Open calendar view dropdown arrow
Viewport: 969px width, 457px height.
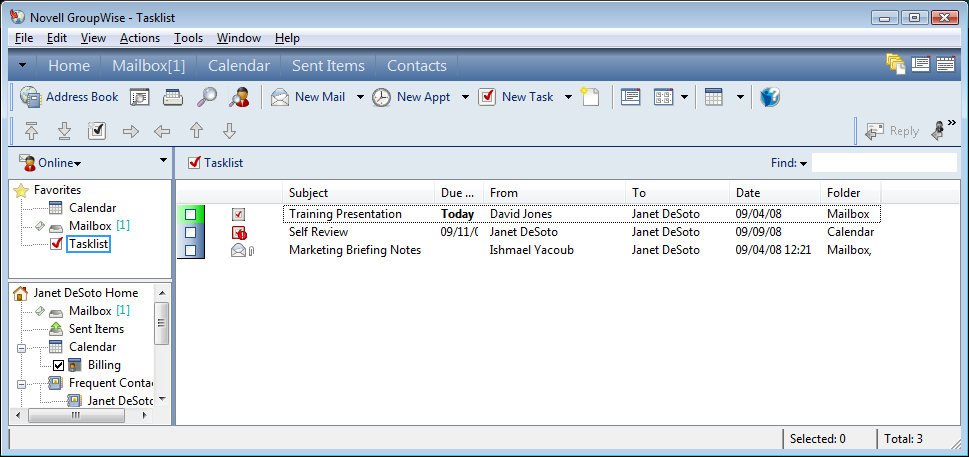pos(740,98)
